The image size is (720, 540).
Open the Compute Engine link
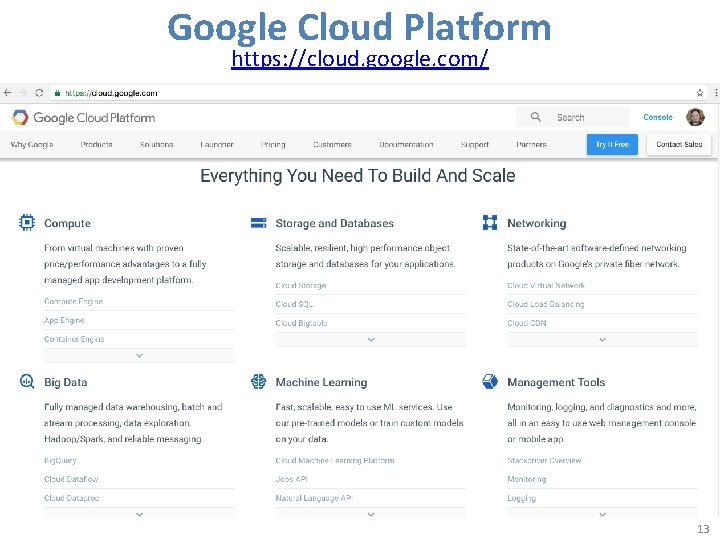click(x=73, y=301)
